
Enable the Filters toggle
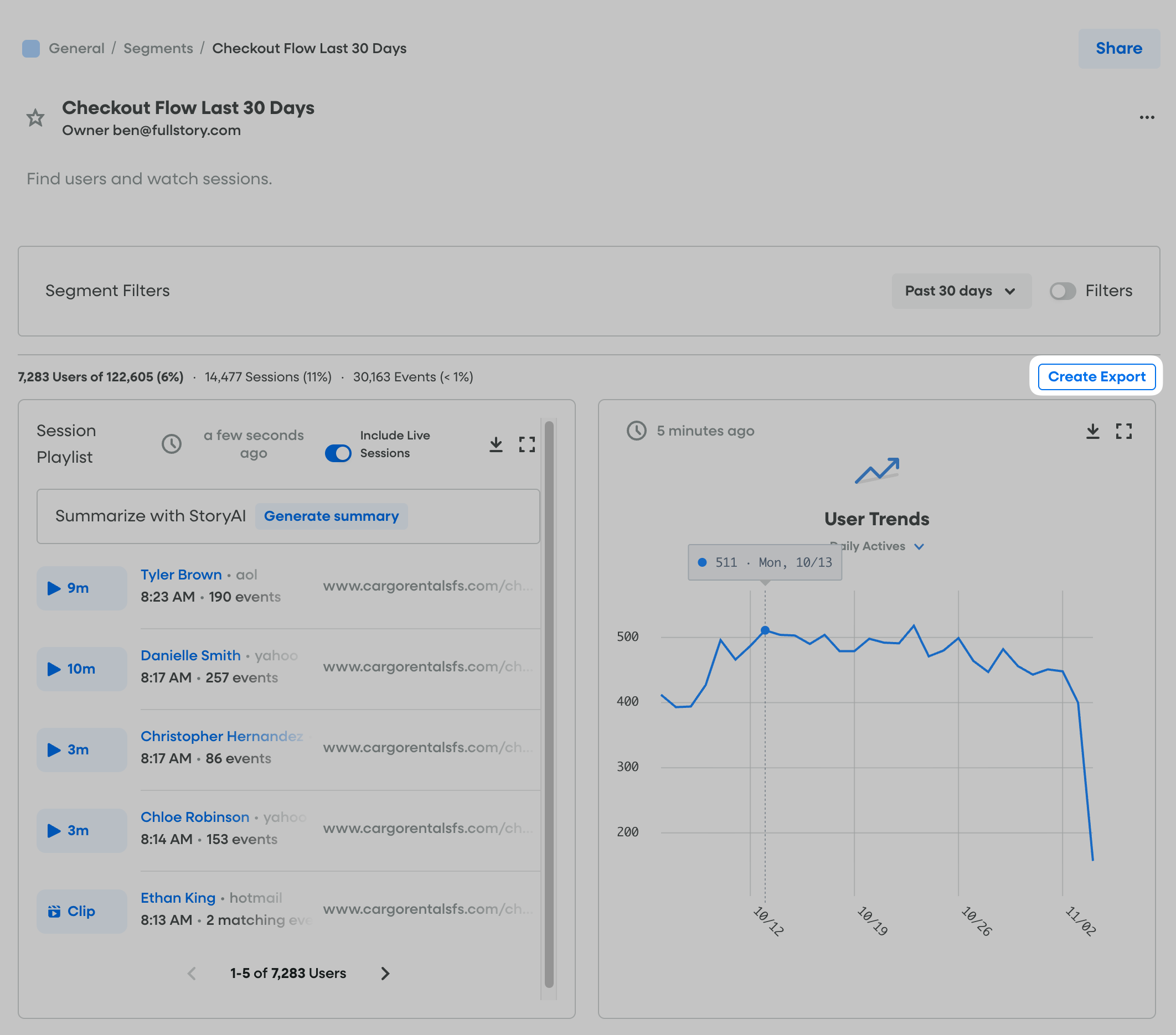[x=1062, y=291]
